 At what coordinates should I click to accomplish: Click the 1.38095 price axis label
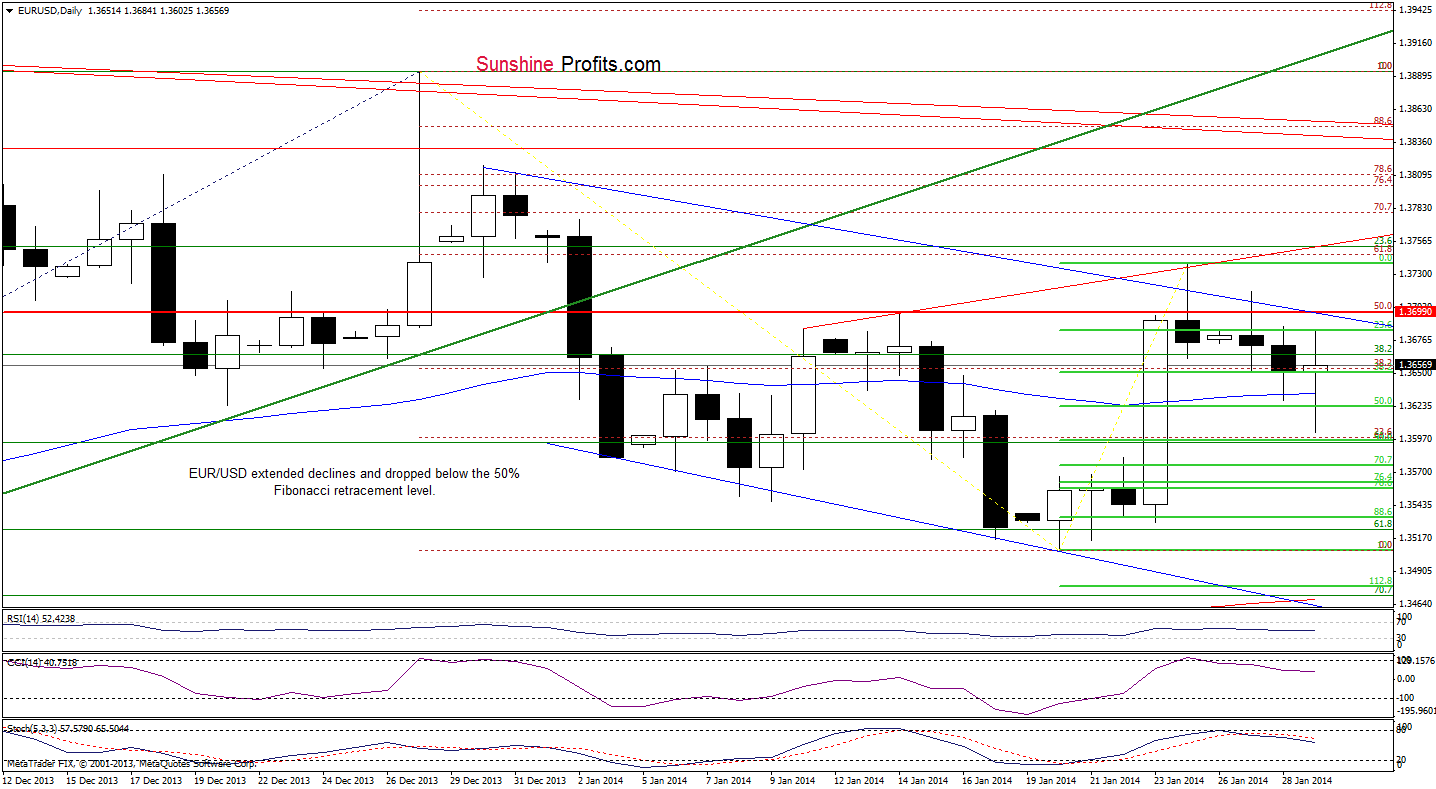1416,175
